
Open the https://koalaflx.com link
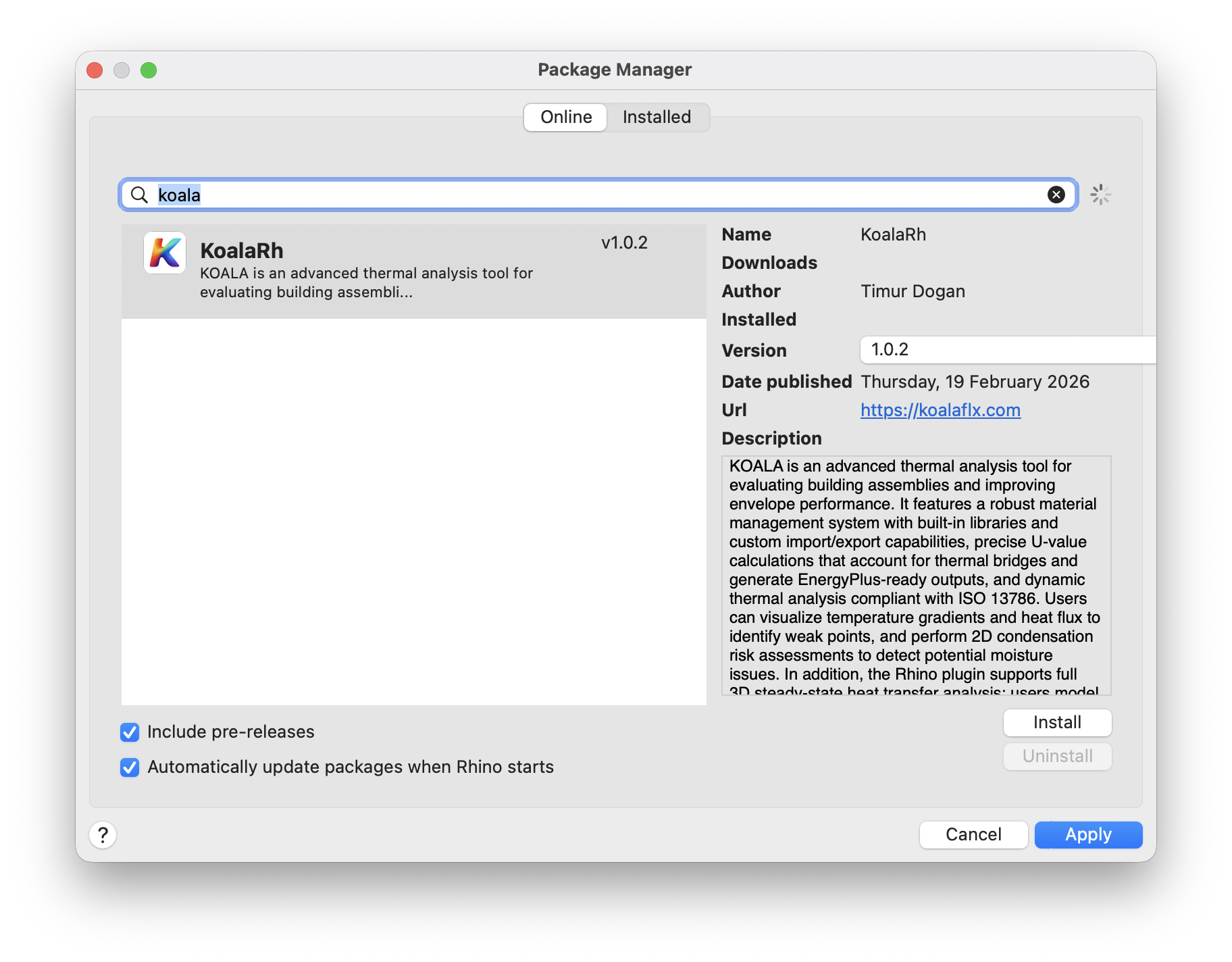pos(940,410)
